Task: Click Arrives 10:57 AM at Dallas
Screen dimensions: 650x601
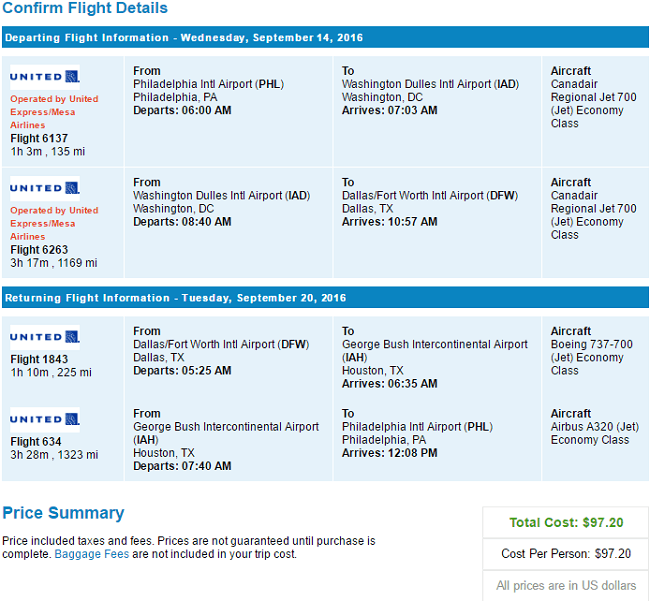Action: (389, 222)
